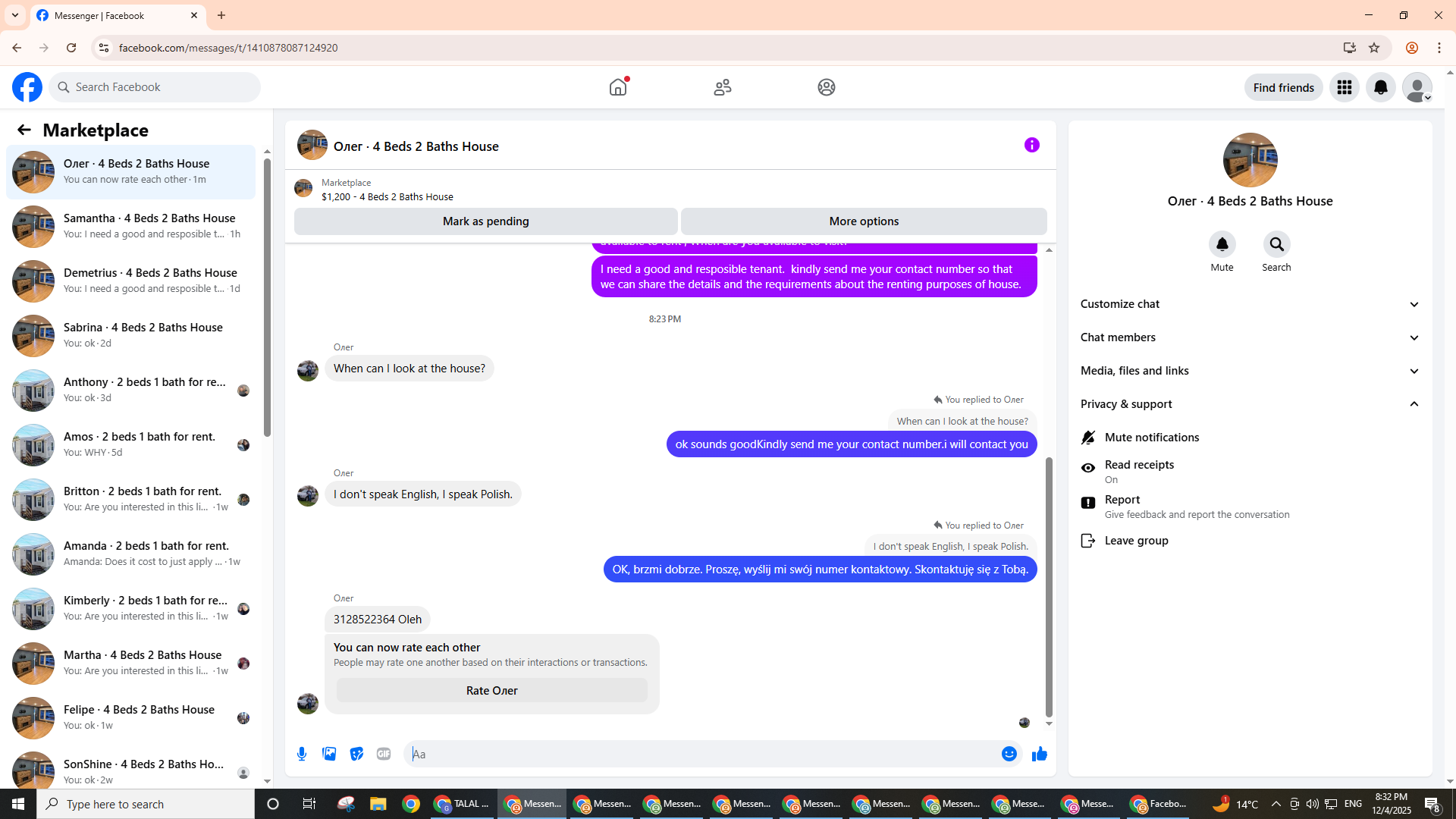
Task: Attach a photo using the image icon
Action: [329, 754]
